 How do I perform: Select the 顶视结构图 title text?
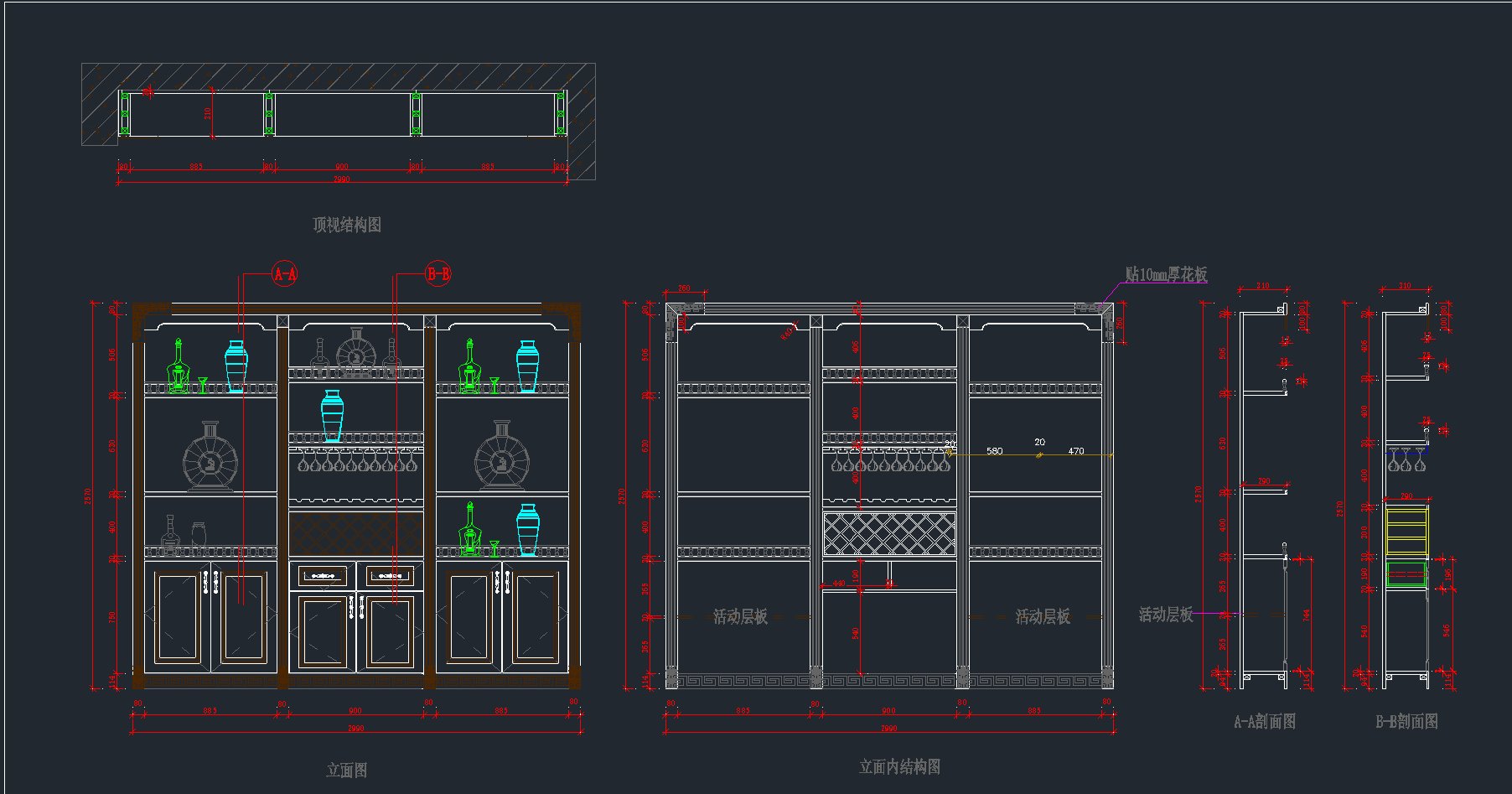pyautogui.click(x=347, y=225)
